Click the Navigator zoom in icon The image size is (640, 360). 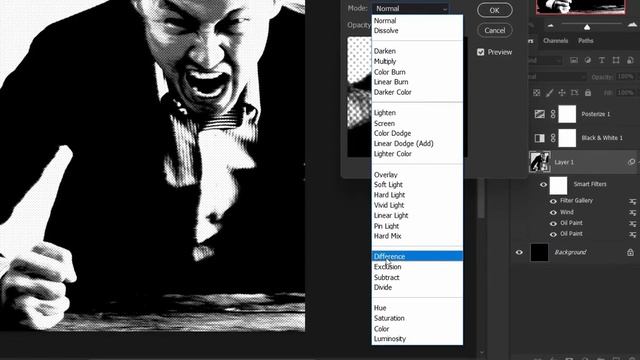(x=632, y=25)
